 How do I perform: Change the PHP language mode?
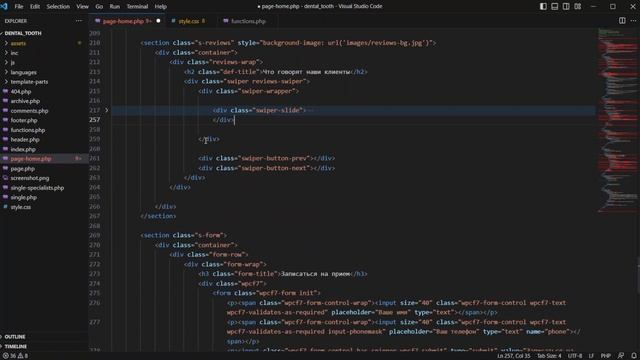point(605,356)
